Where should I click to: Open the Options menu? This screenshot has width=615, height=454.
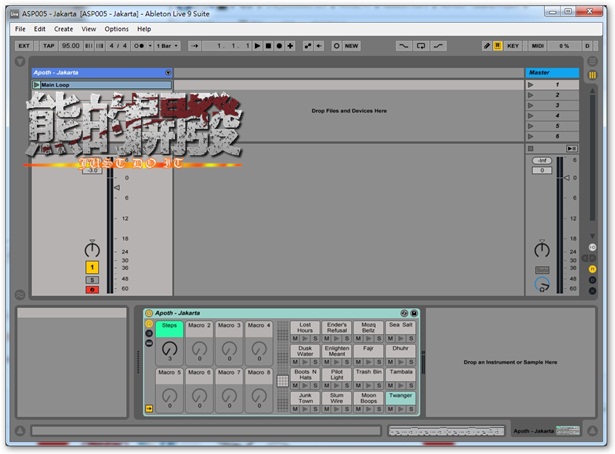click(116, 29)
